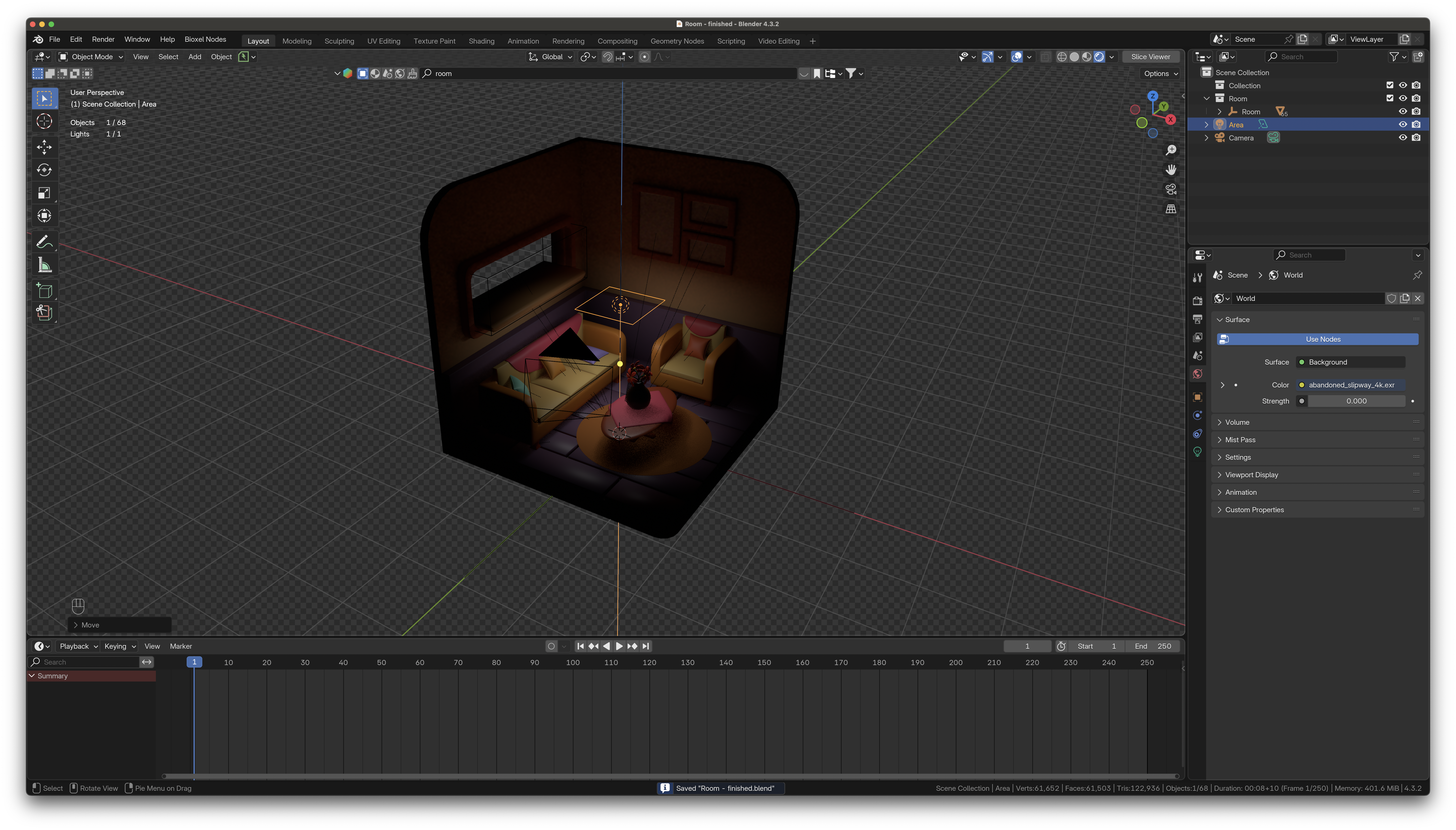Switch viewport to Material Preview shading
The width and height of the screenshot is (1456, 830).
pyautogui.click(x=1087, y=56)
